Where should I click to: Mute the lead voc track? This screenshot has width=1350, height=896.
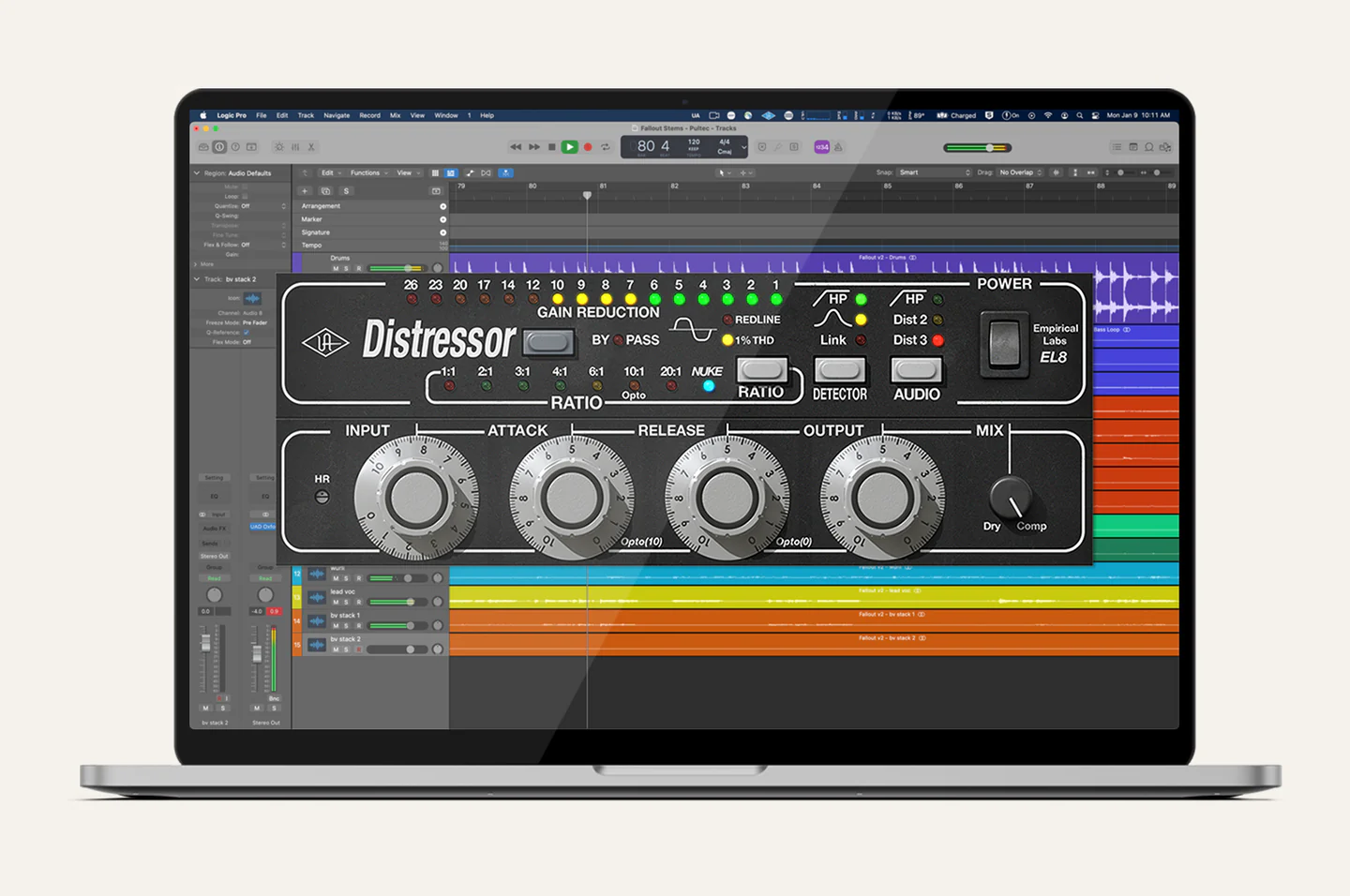pos(336,602)
